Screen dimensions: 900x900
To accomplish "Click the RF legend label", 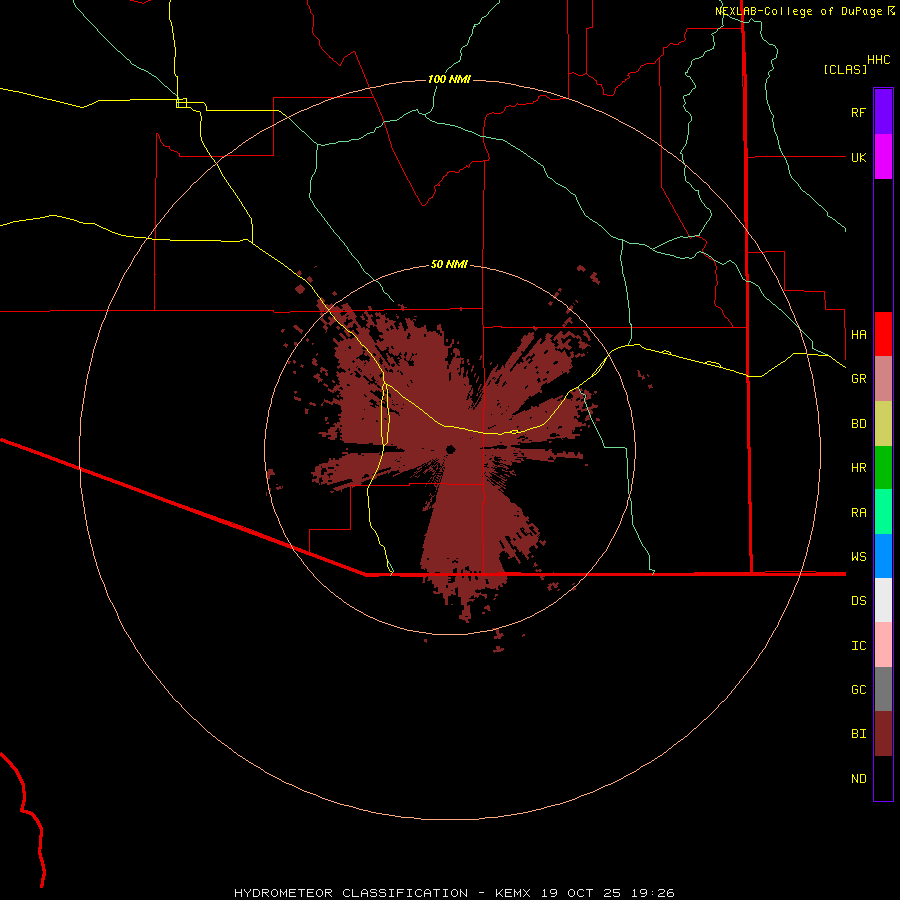I will tap(858, 112).
